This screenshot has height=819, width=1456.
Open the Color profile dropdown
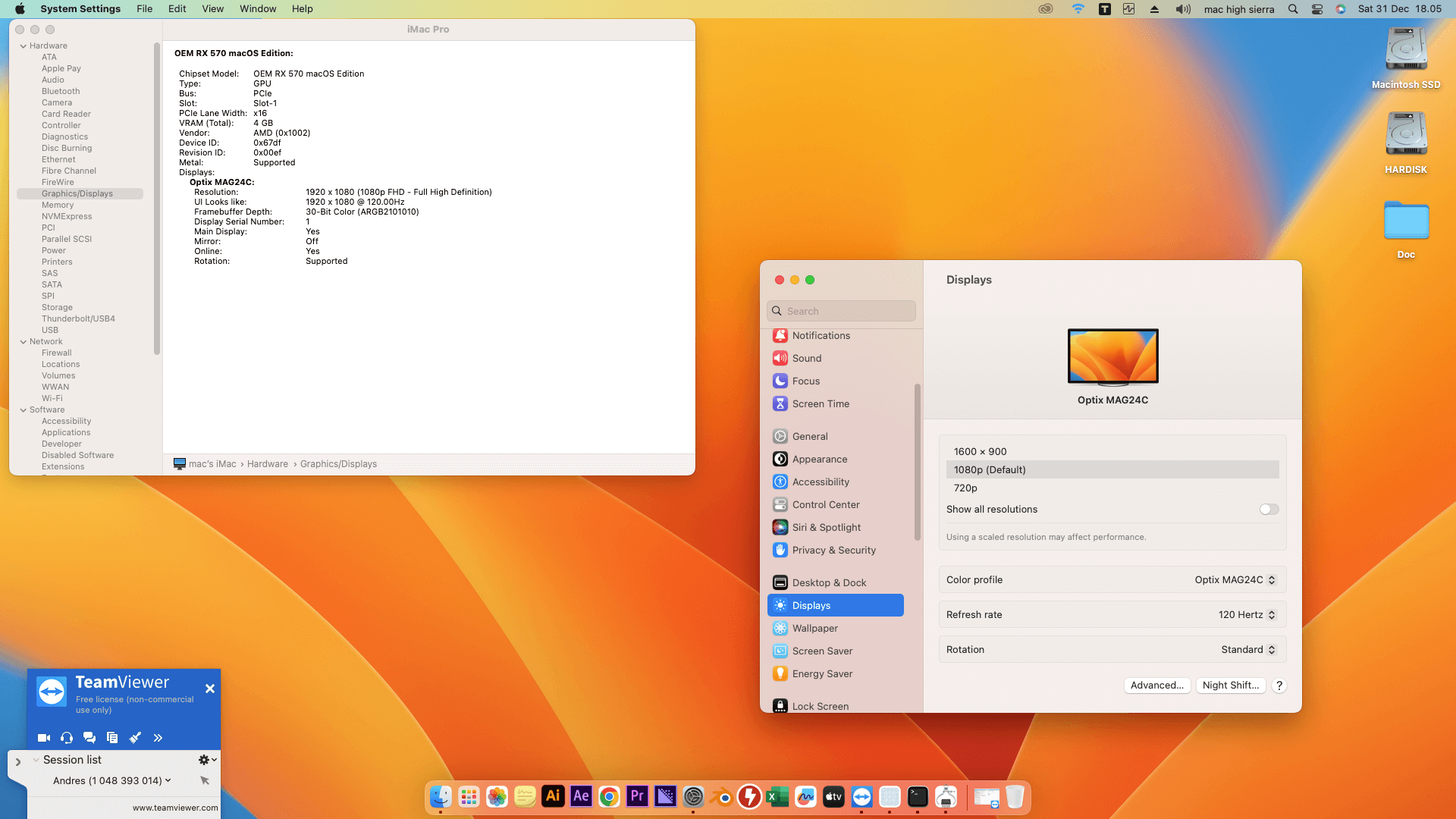(1235, 580)
